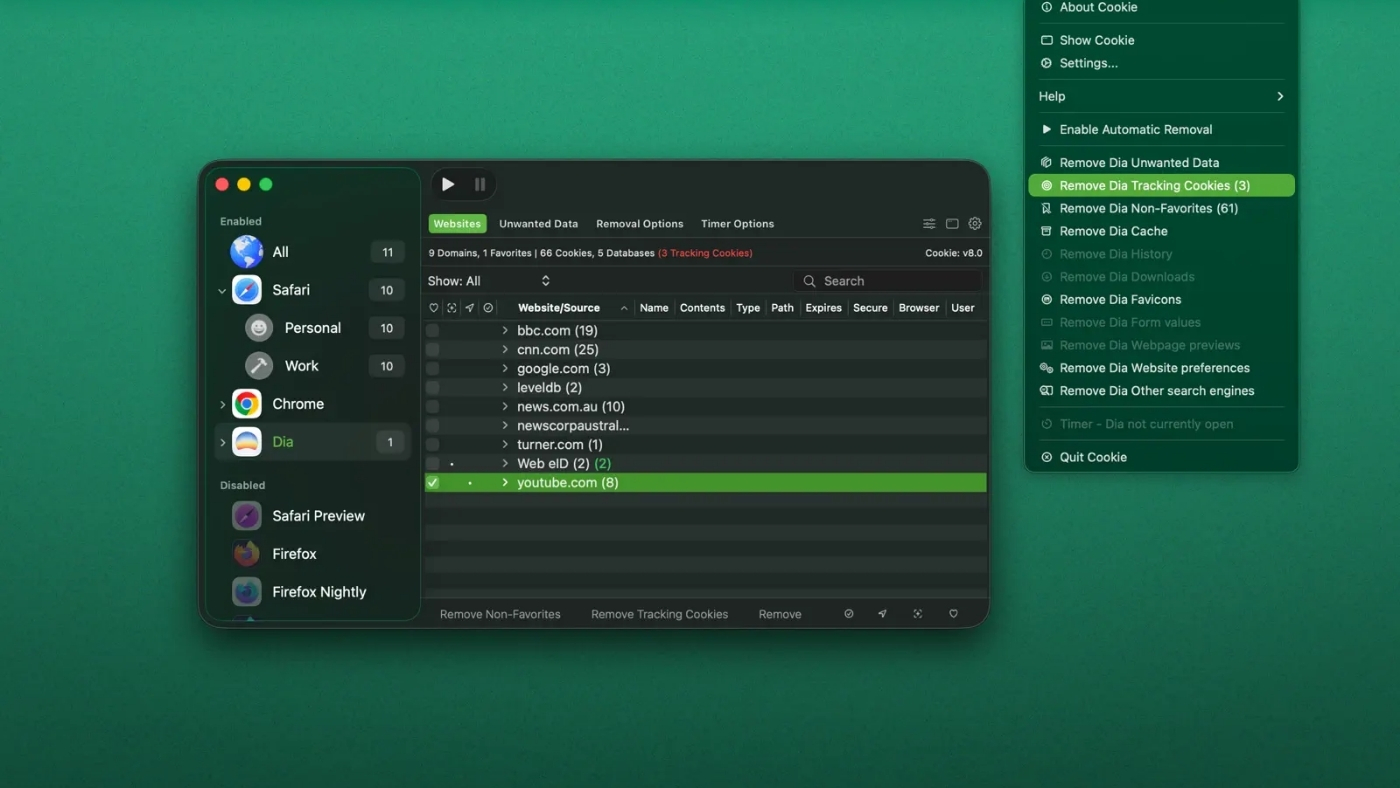Select the Personal profile smiley icon
1400x788 pixels.
coord(259,328)
